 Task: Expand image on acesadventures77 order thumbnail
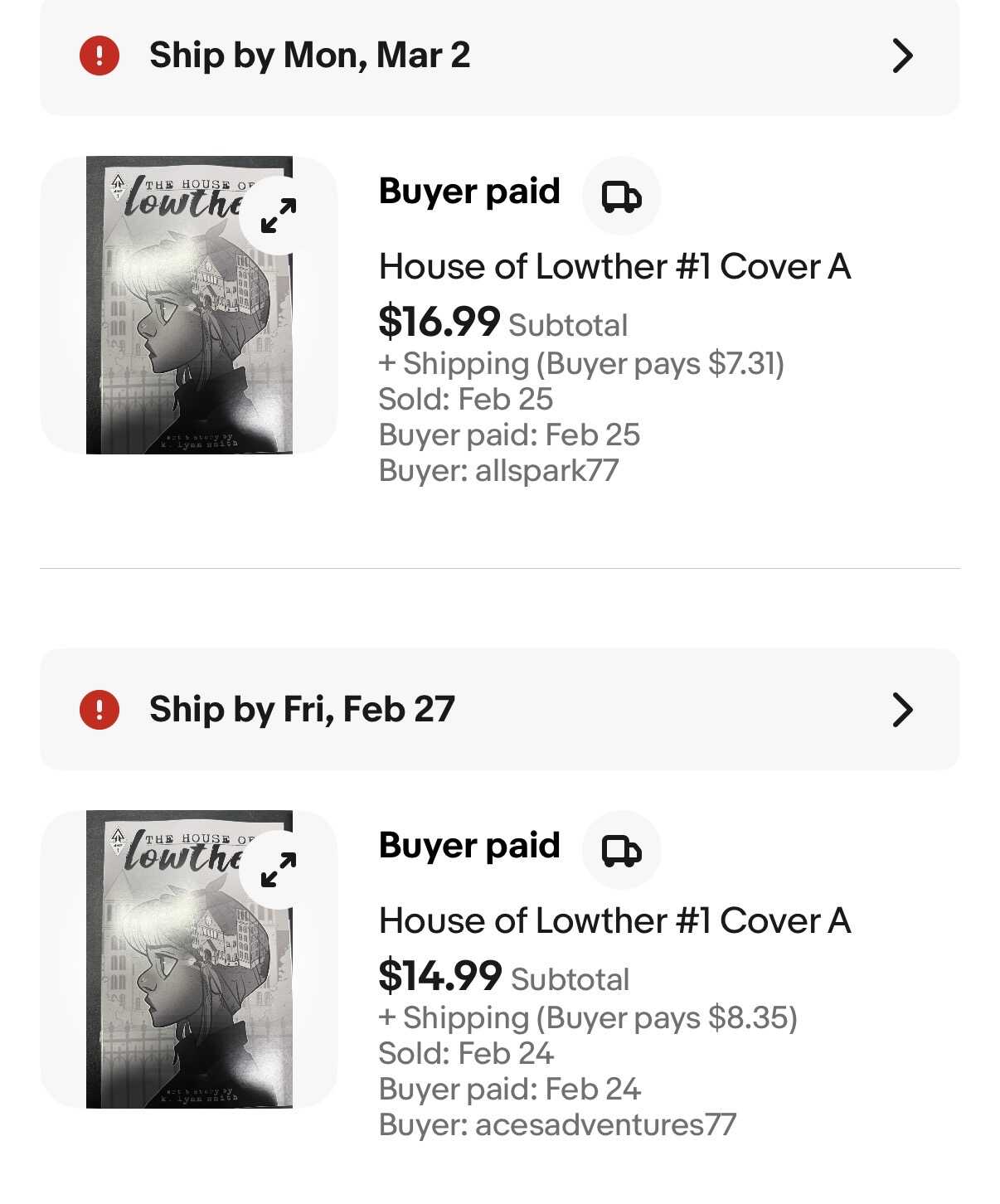pyautogui.click(x=279, y=870)
